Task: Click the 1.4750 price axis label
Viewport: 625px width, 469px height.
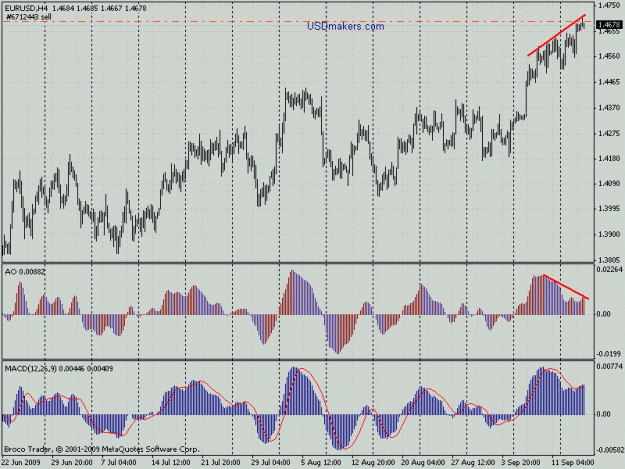Action: pyautogui.click(x=609, y=5)
